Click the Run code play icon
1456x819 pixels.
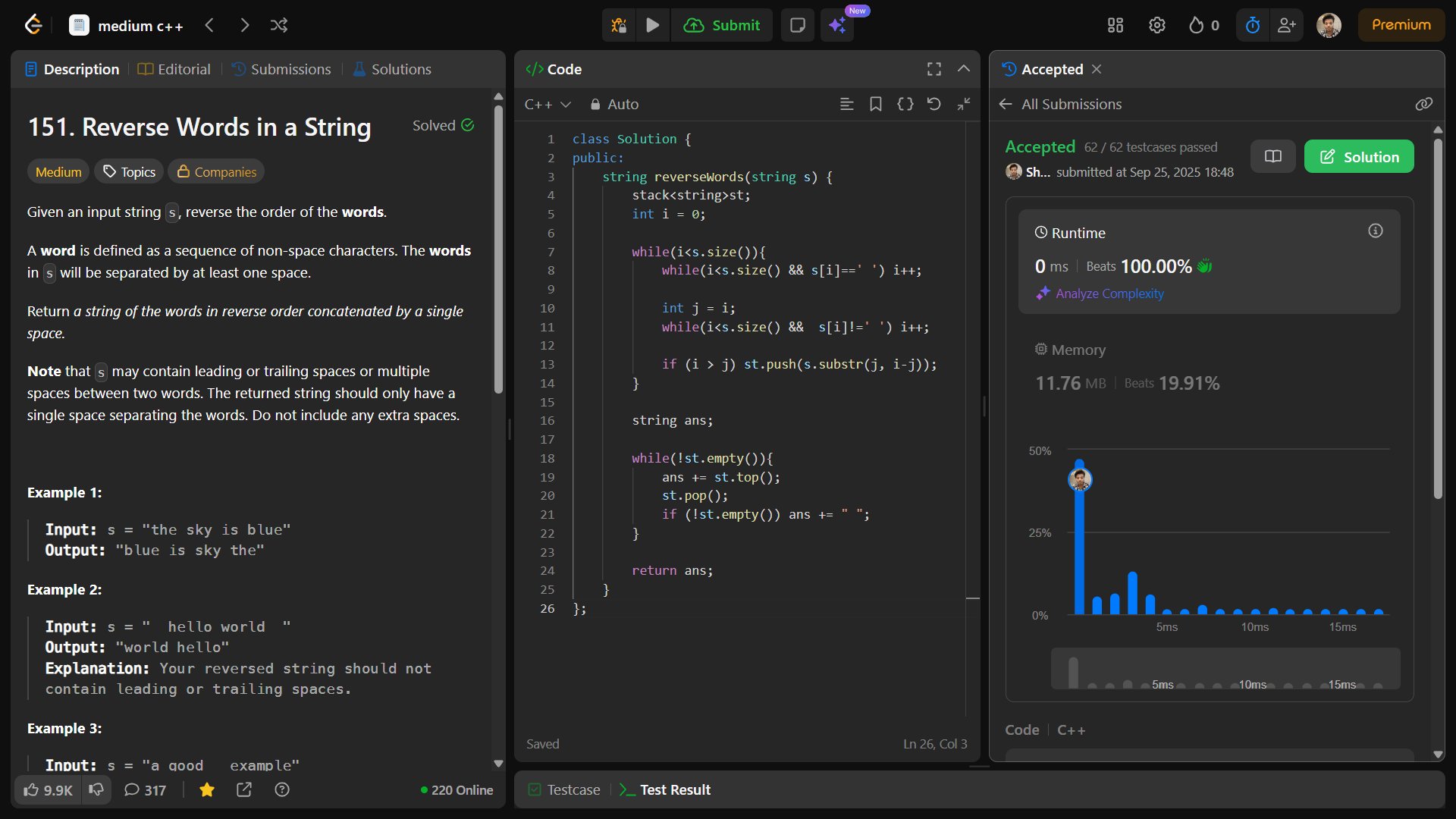click(652, 25)
